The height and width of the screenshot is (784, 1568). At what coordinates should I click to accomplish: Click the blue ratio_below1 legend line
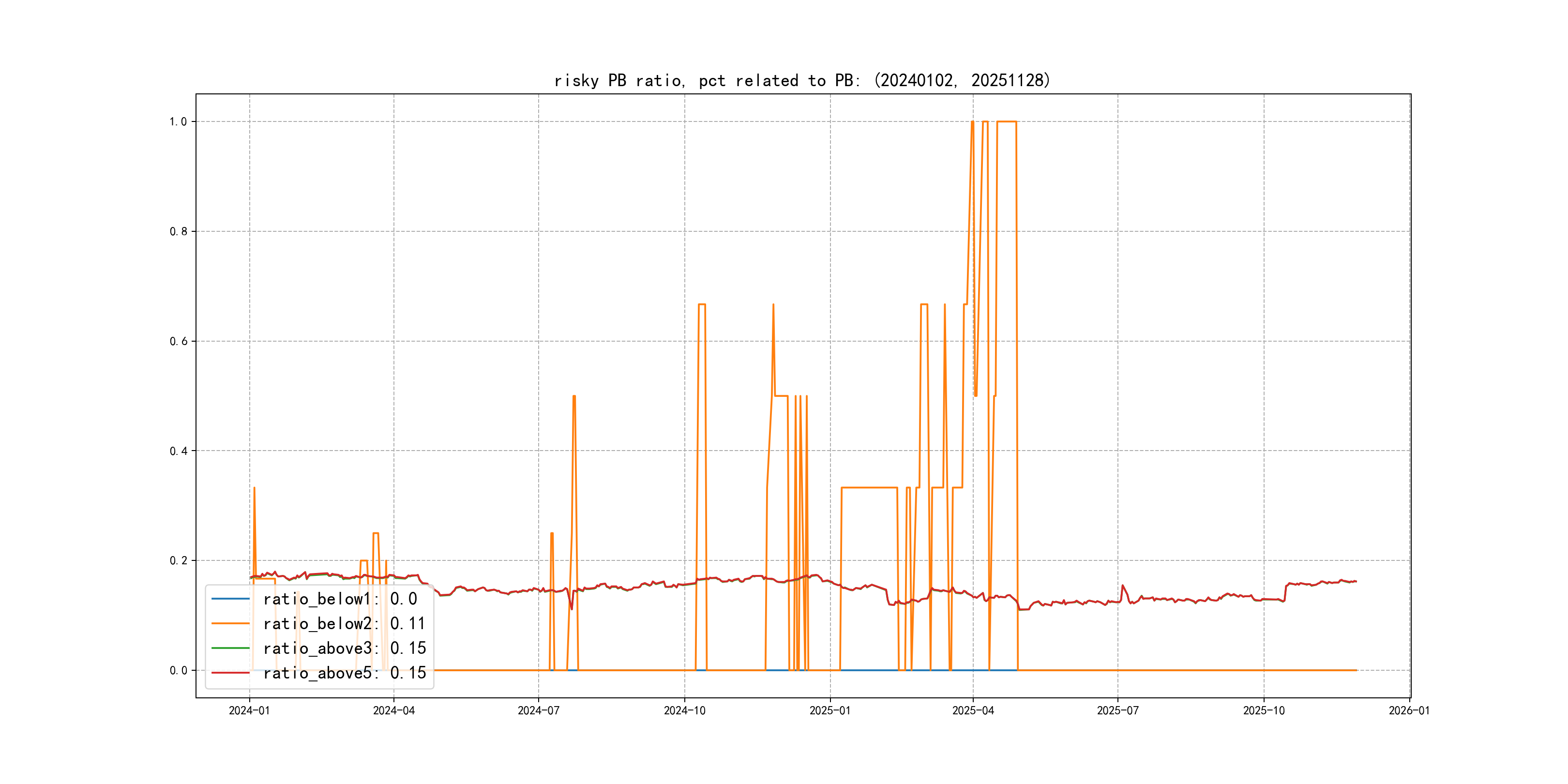tap(230, 599)
